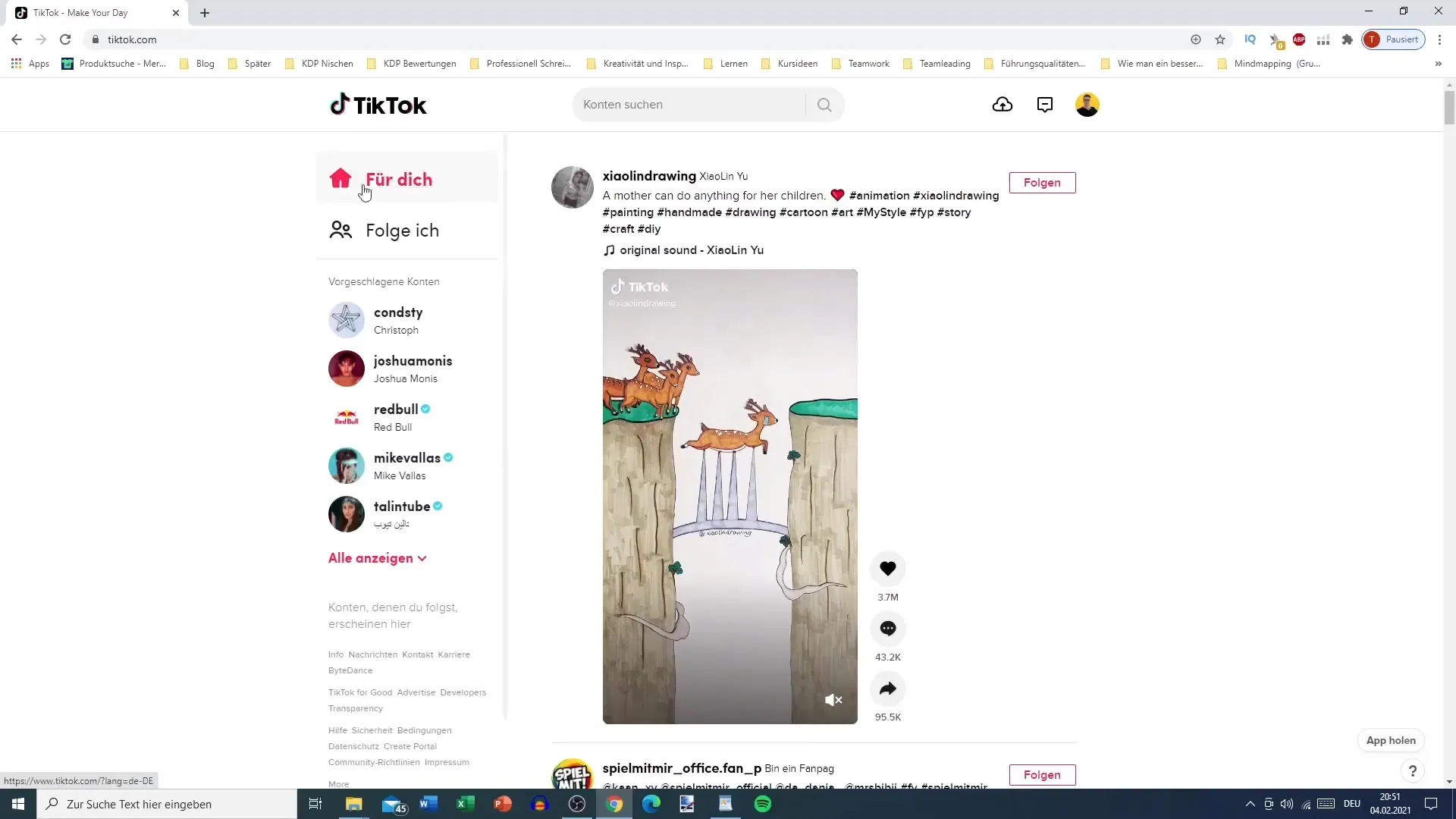
Task: Open the Kursideen bookmark folder
Action: (789, 64)
